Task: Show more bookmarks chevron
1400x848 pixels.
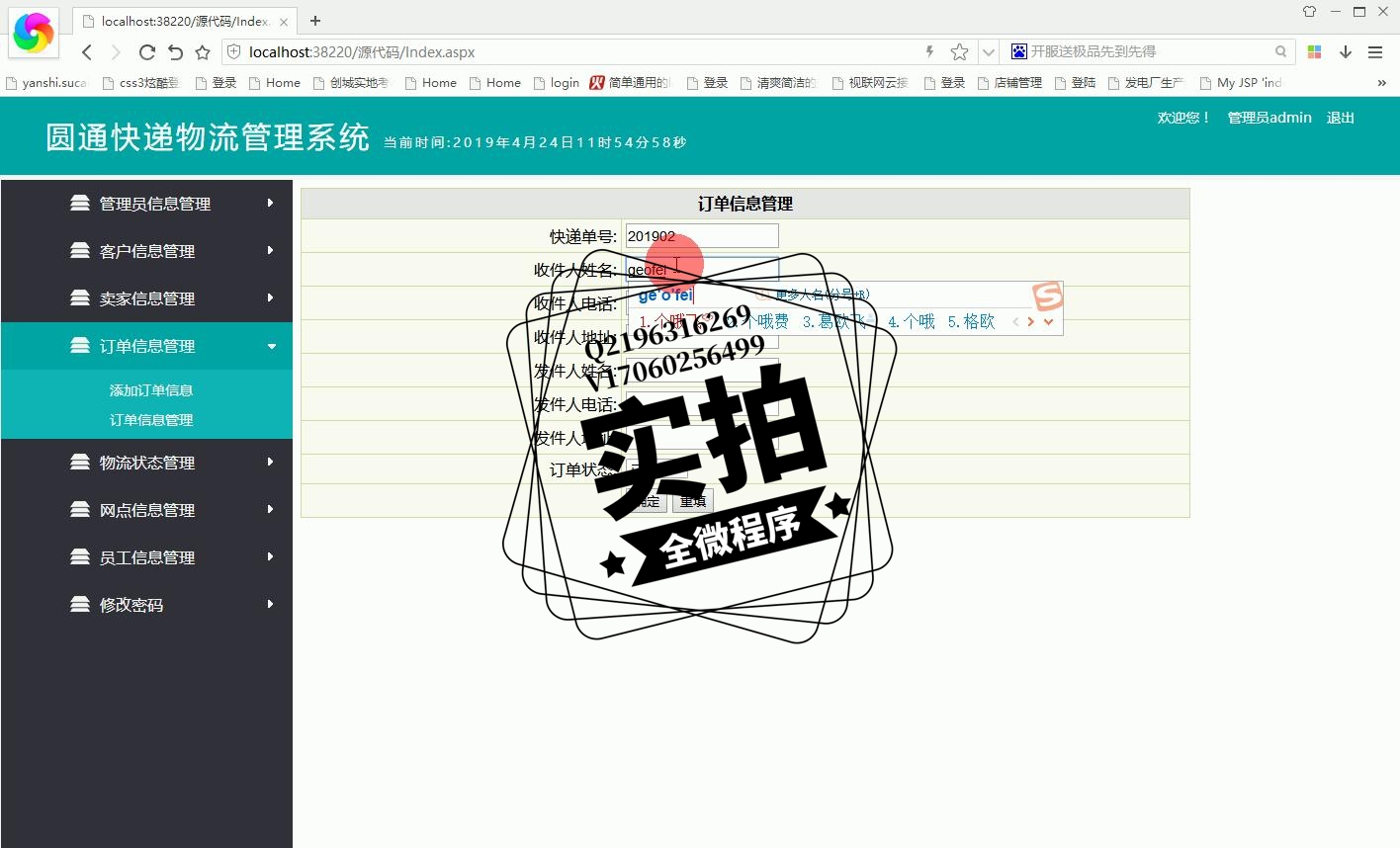Action: (1381, 83)
